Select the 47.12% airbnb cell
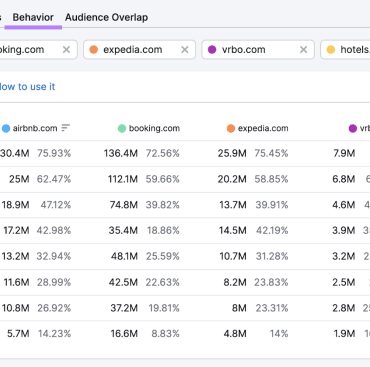Image resolution: width=370 pixels, height=367 pixels. (x=56, y=205)
